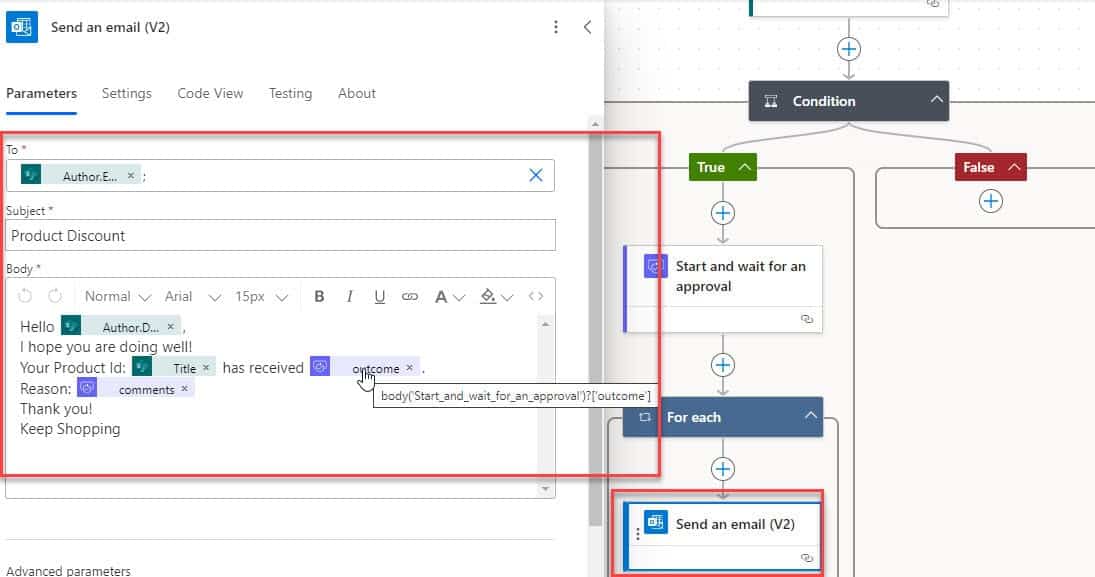Open the Arial font dropdown
The height and width of the screenshot is (577, 1095).
193,297
